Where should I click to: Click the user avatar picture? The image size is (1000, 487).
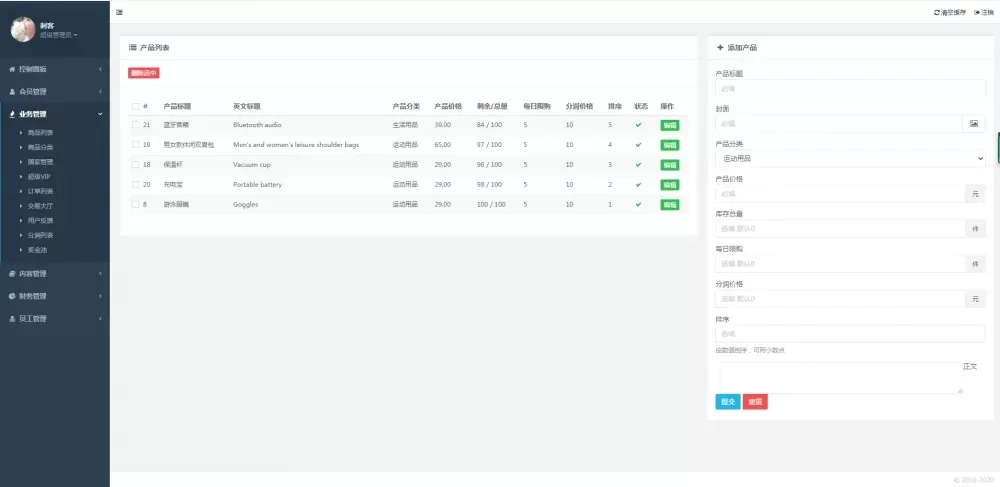(x=23, y=29)
